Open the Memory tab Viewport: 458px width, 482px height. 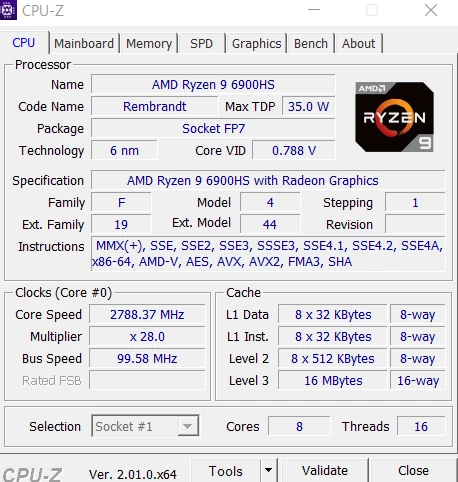coord(149,43)
